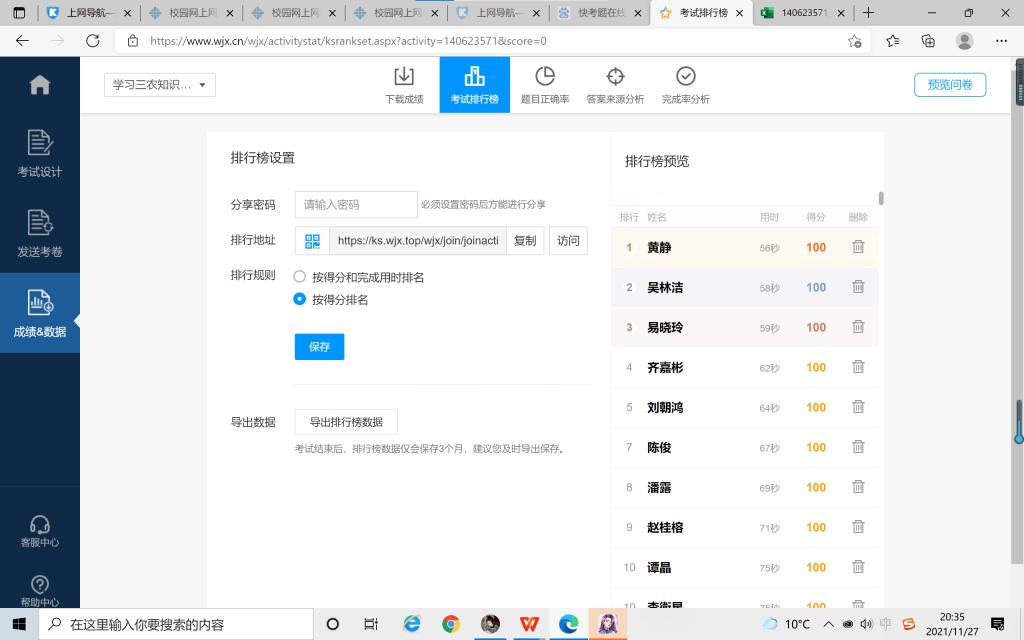Click trash icon for 吴林洁 row

pyautogui.click(x=858, y=287)
